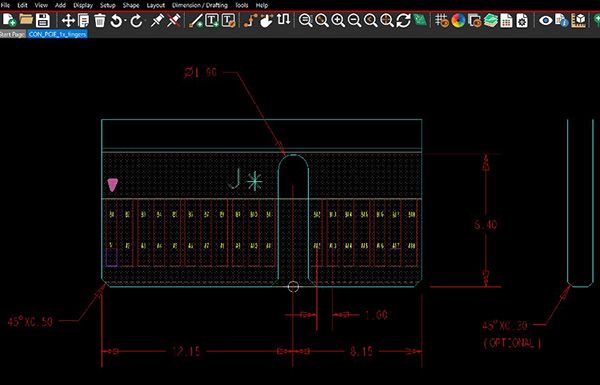Viewport: 600px width, 385px height.
Task: Create a new drawing with New icon
Action: click(x=9, y=20)
